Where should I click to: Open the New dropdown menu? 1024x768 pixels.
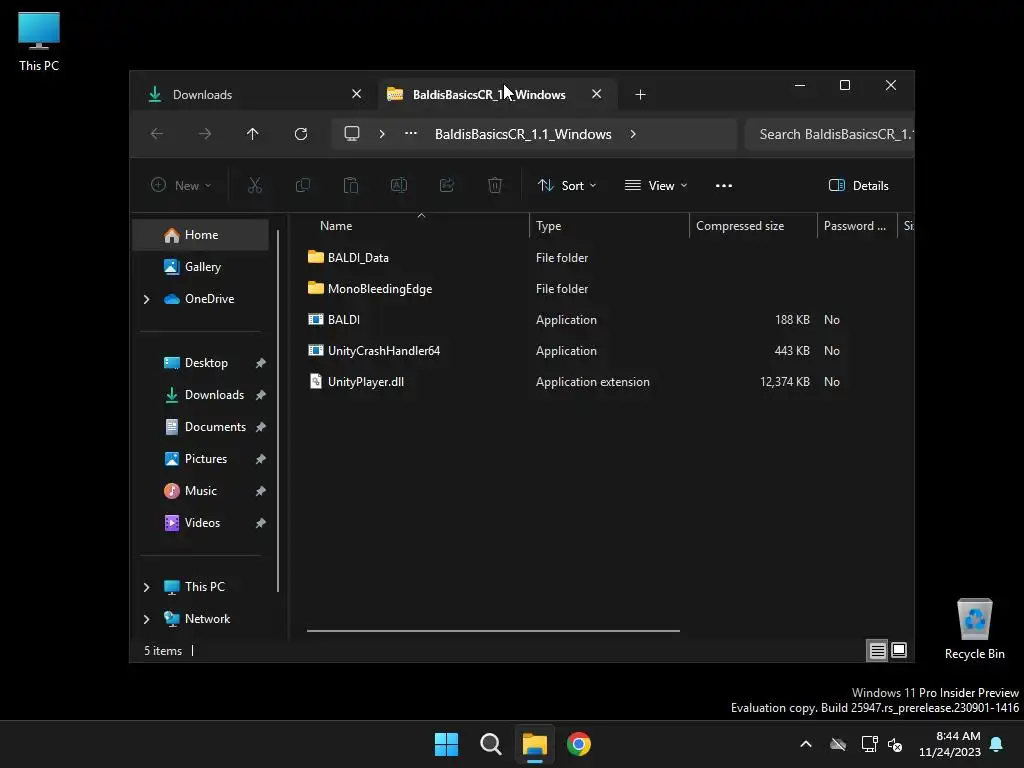[181, 185]
